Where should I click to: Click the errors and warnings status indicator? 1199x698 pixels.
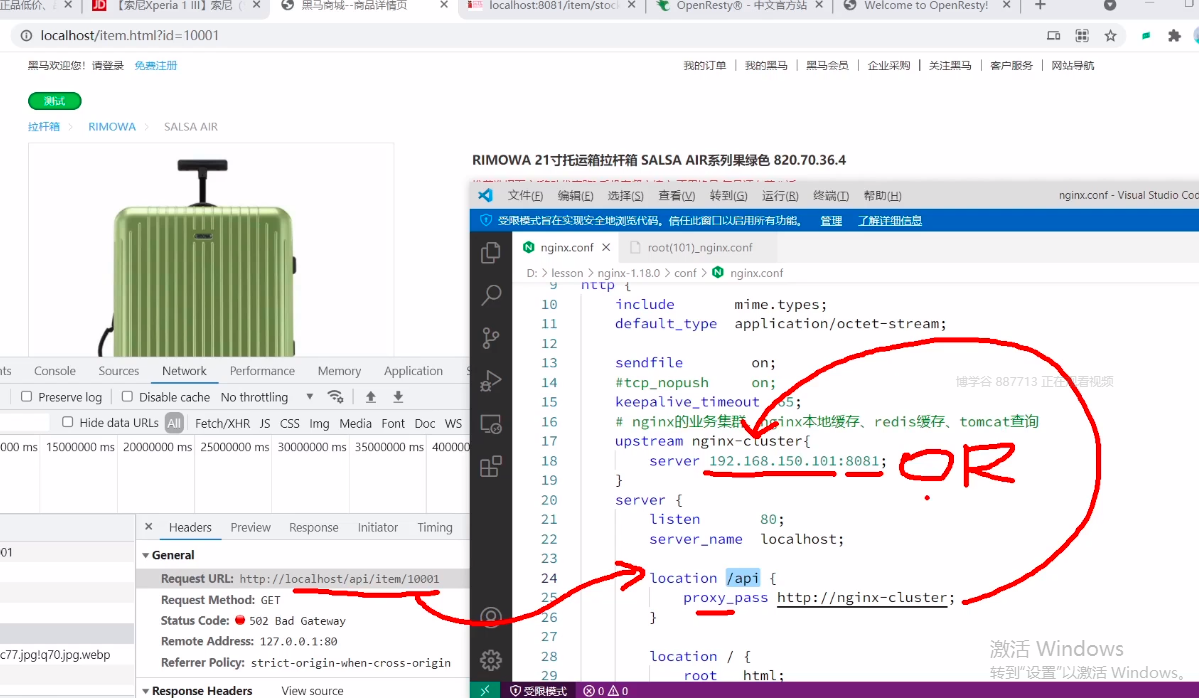click(606, 691)
